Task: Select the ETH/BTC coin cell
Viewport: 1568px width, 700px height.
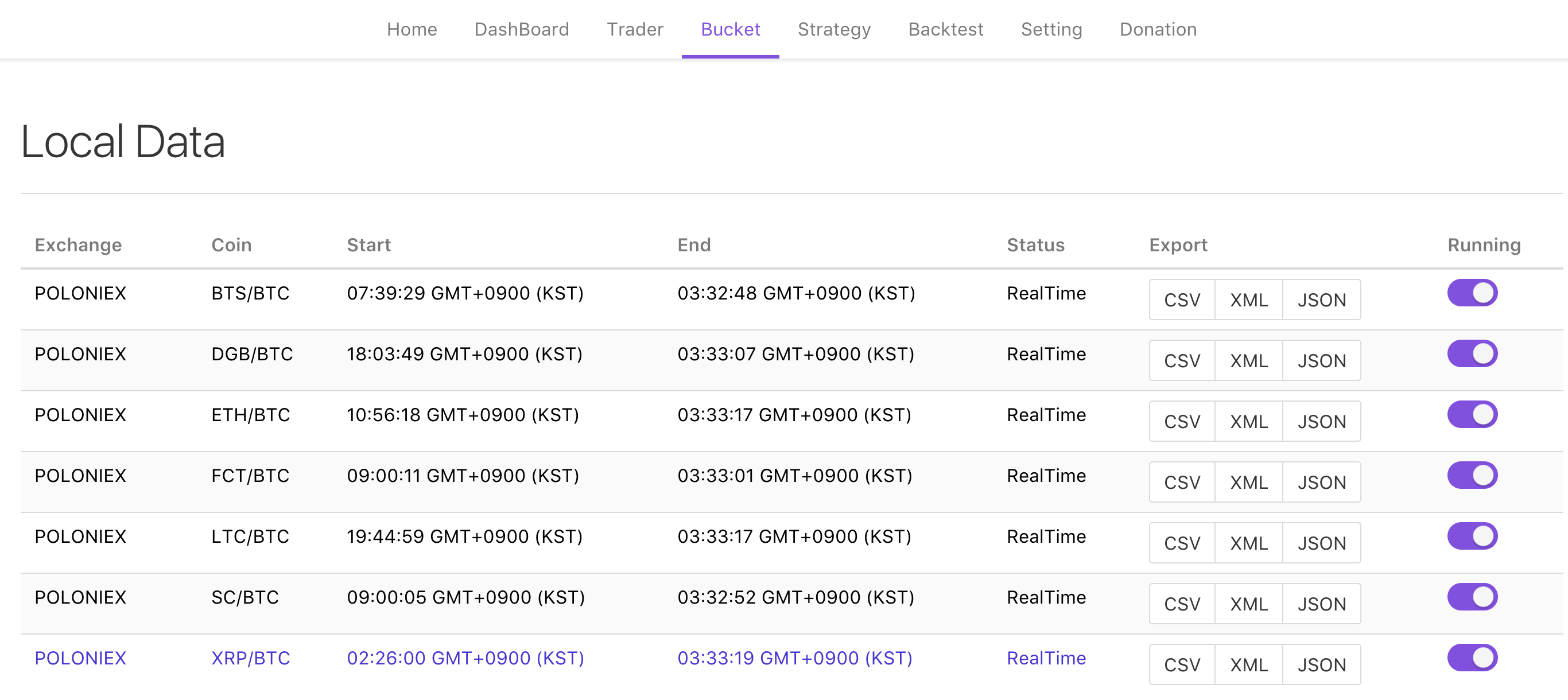Action: point(250,414)
